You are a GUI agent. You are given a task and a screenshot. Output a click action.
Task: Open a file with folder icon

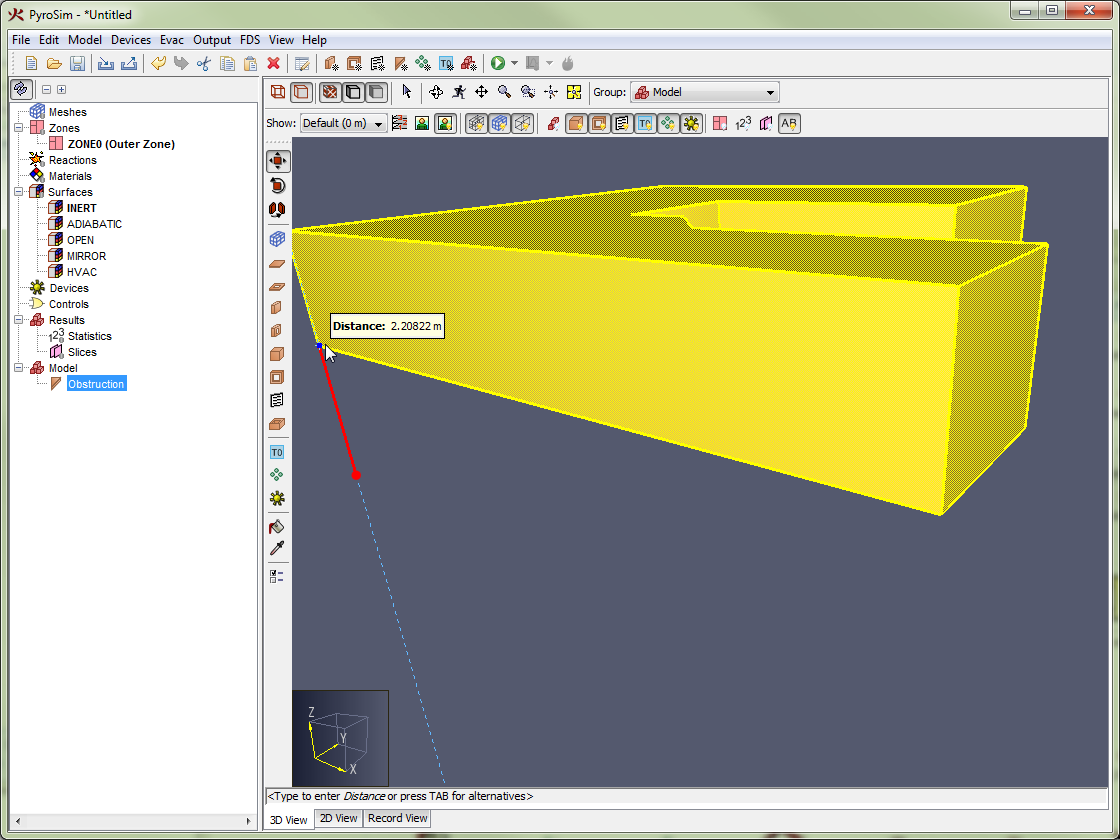[x=54, y=64]
